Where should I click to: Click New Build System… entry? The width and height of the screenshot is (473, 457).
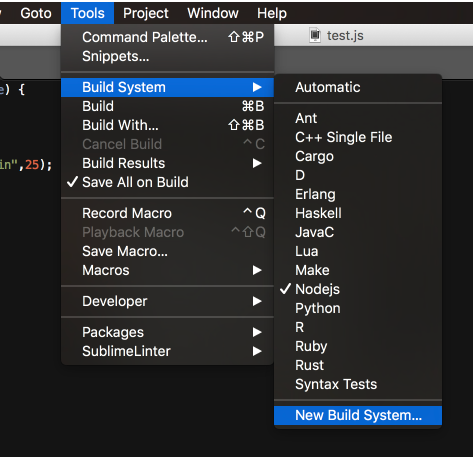pyautogui.click(x=358, y=416)
